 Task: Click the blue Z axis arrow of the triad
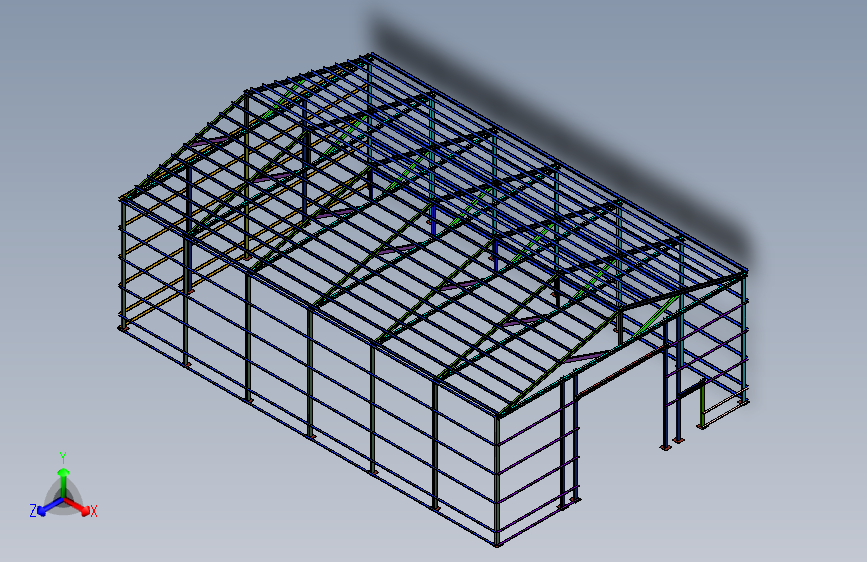(51, 506)
